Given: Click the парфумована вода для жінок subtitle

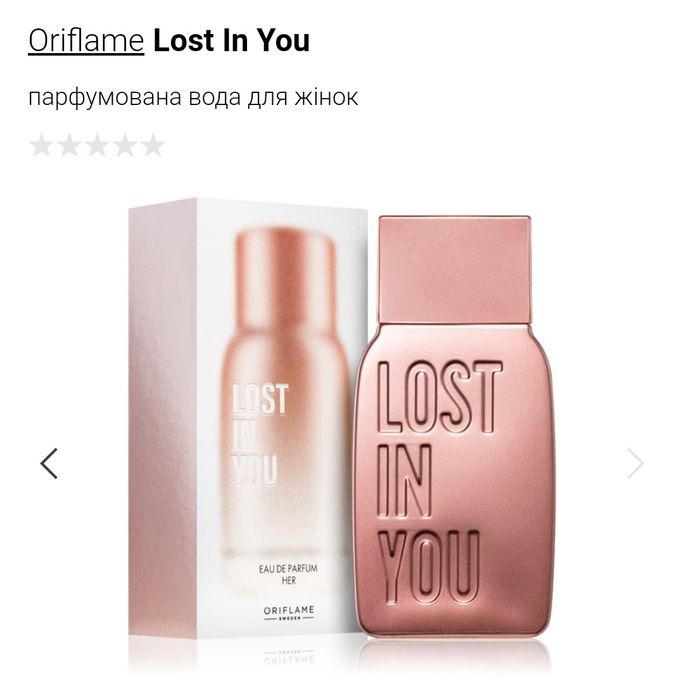Looking at the screenshot, I should (193, 97).
